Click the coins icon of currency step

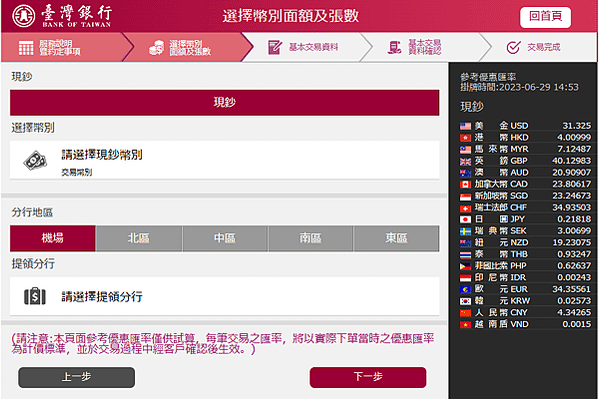coord(156,48)
